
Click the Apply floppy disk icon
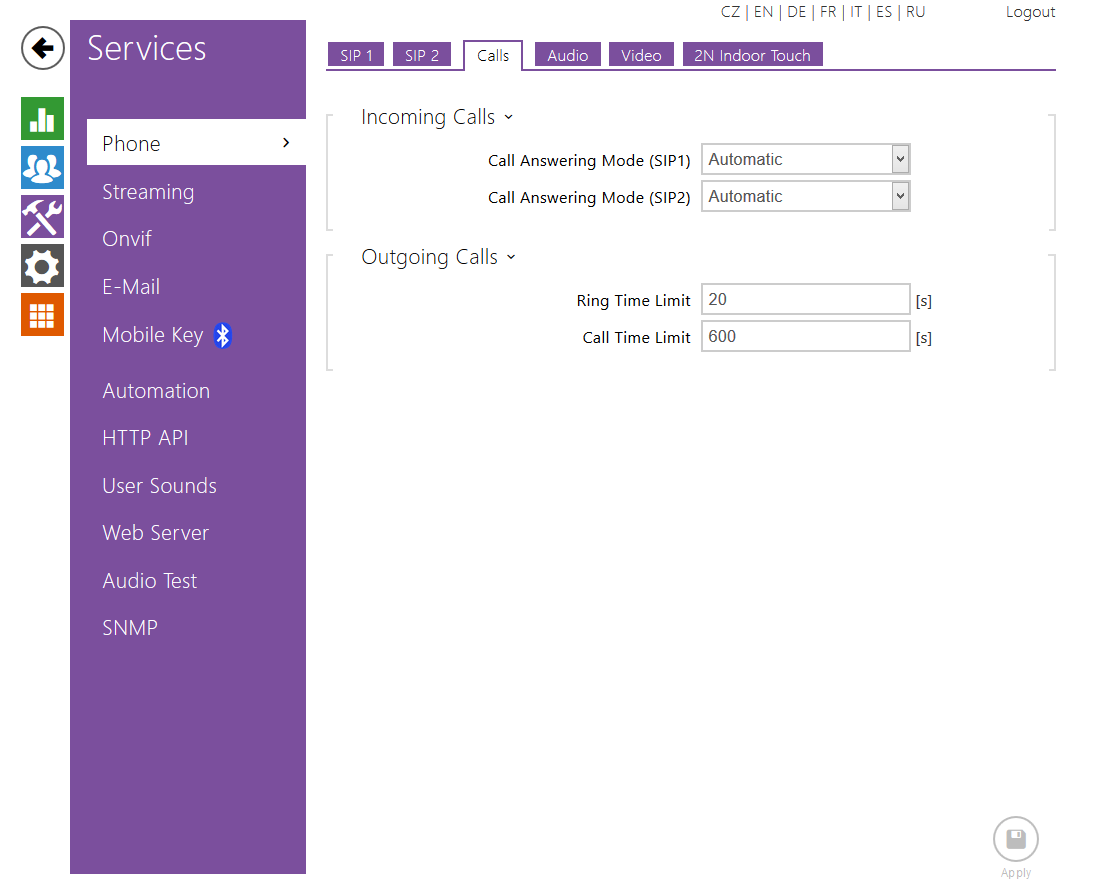point(1015,840)
